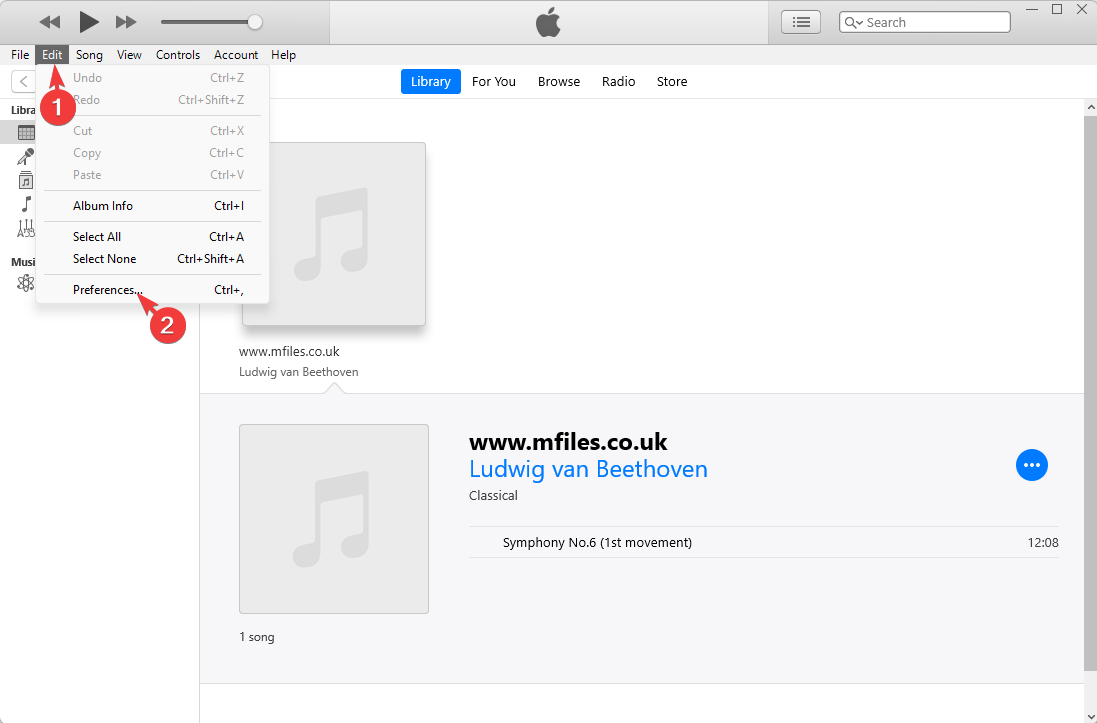Image resolution: width=1097 pixels, height=723 pixels.
Task: Click the large album artwork placeholder
Action: (334, 519)
